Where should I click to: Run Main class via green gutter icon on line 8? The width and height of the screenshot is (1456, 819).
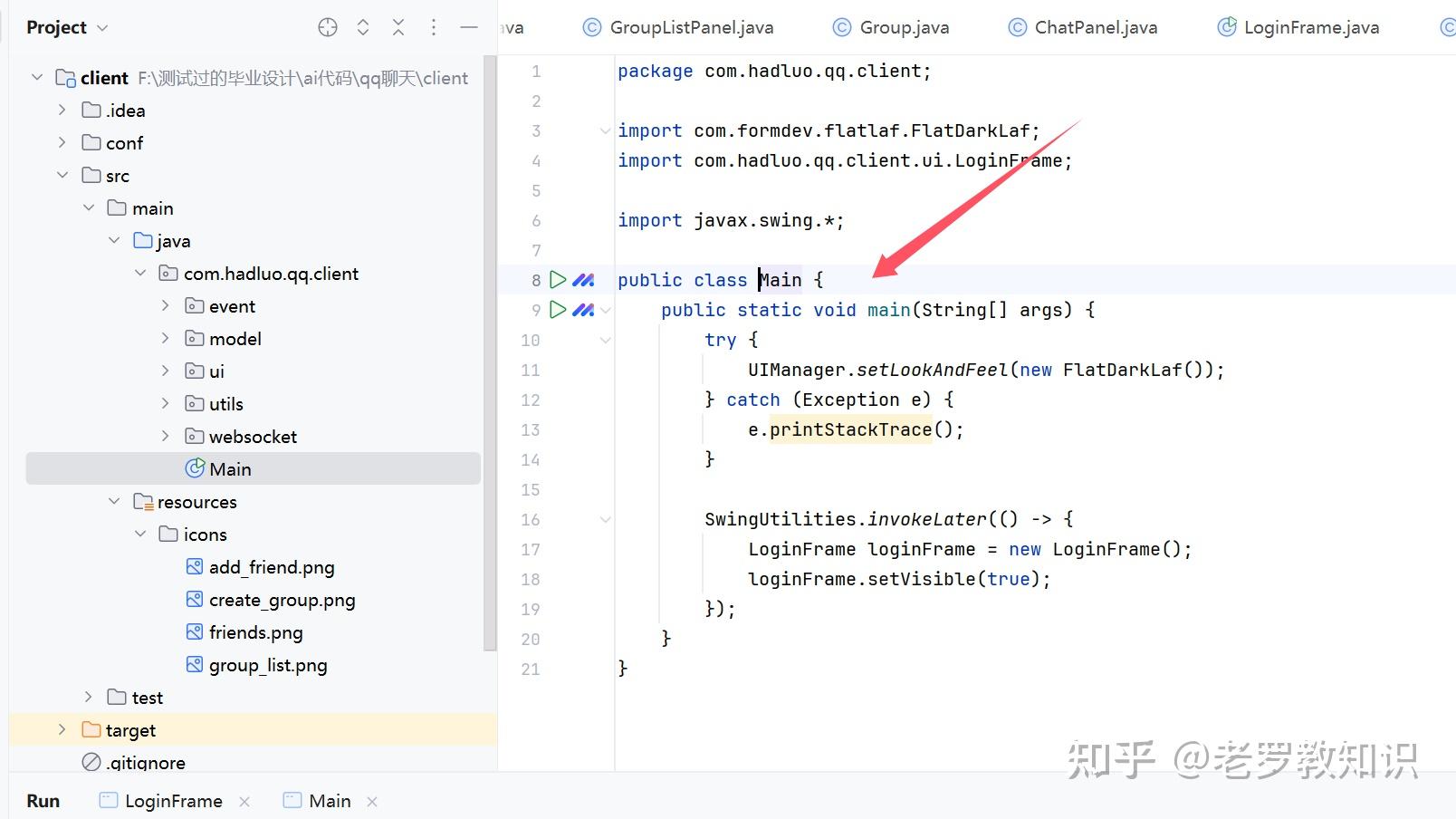coord(557,280)
